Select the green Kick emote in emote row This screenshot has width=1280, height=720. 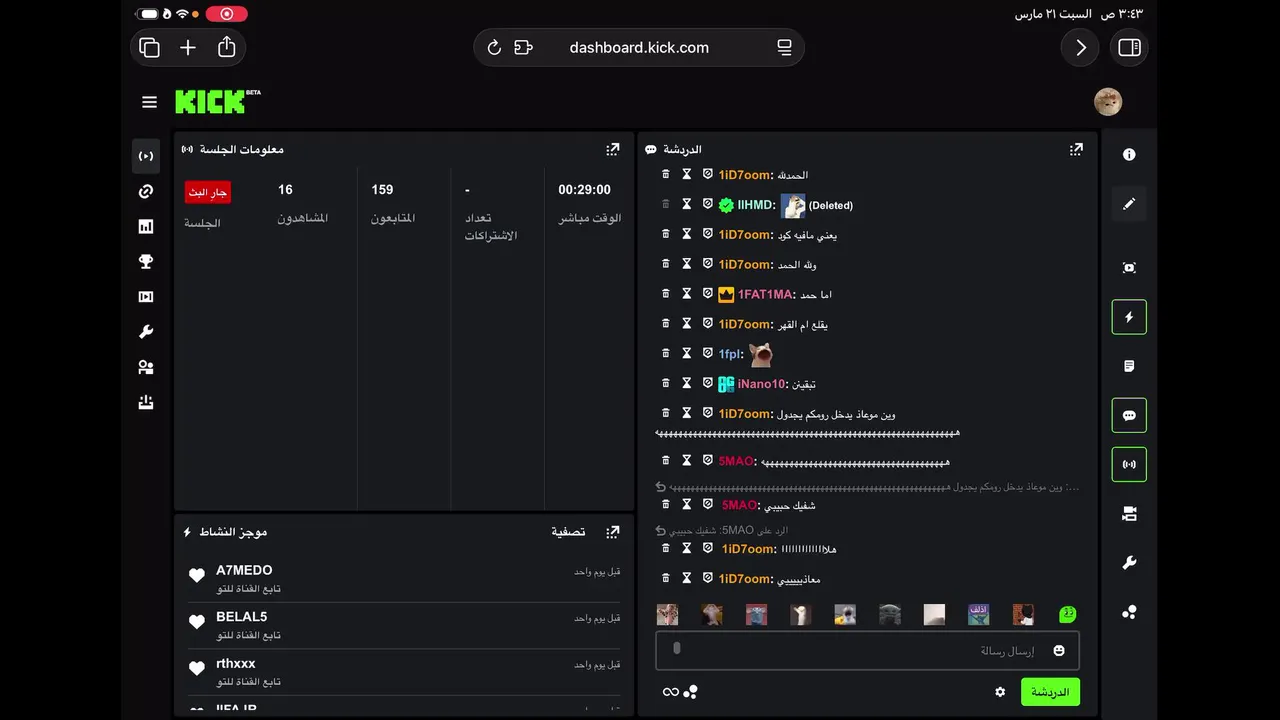tap(1068, 614)
